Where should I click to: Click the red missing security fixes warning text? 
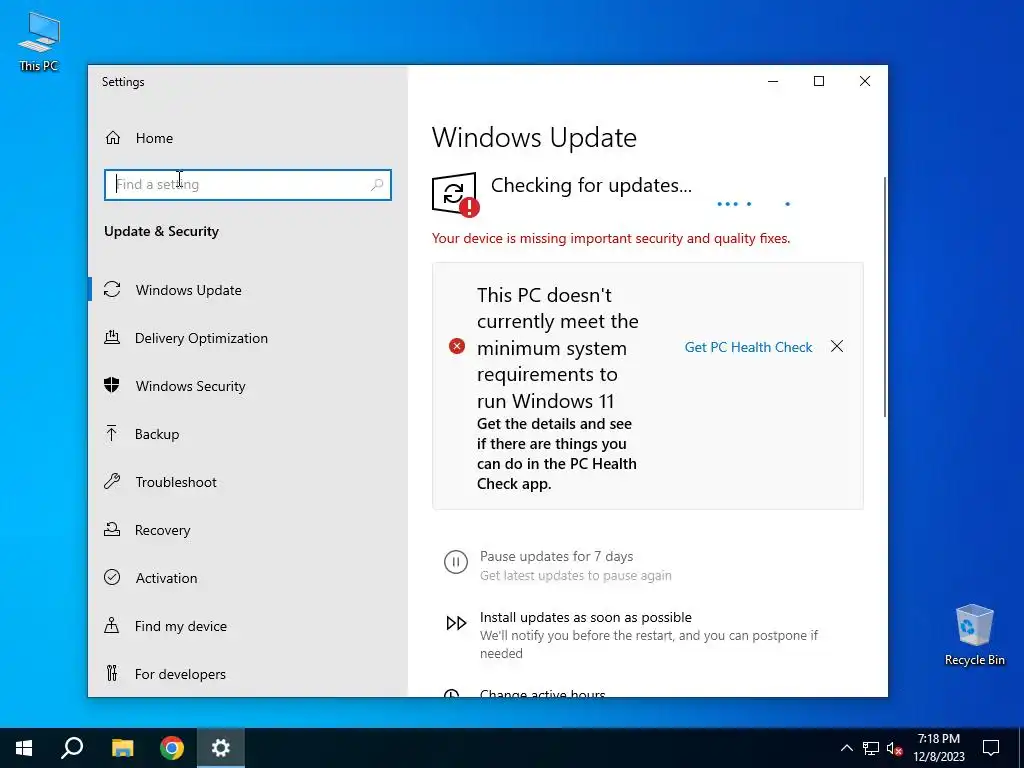[611, 238]
